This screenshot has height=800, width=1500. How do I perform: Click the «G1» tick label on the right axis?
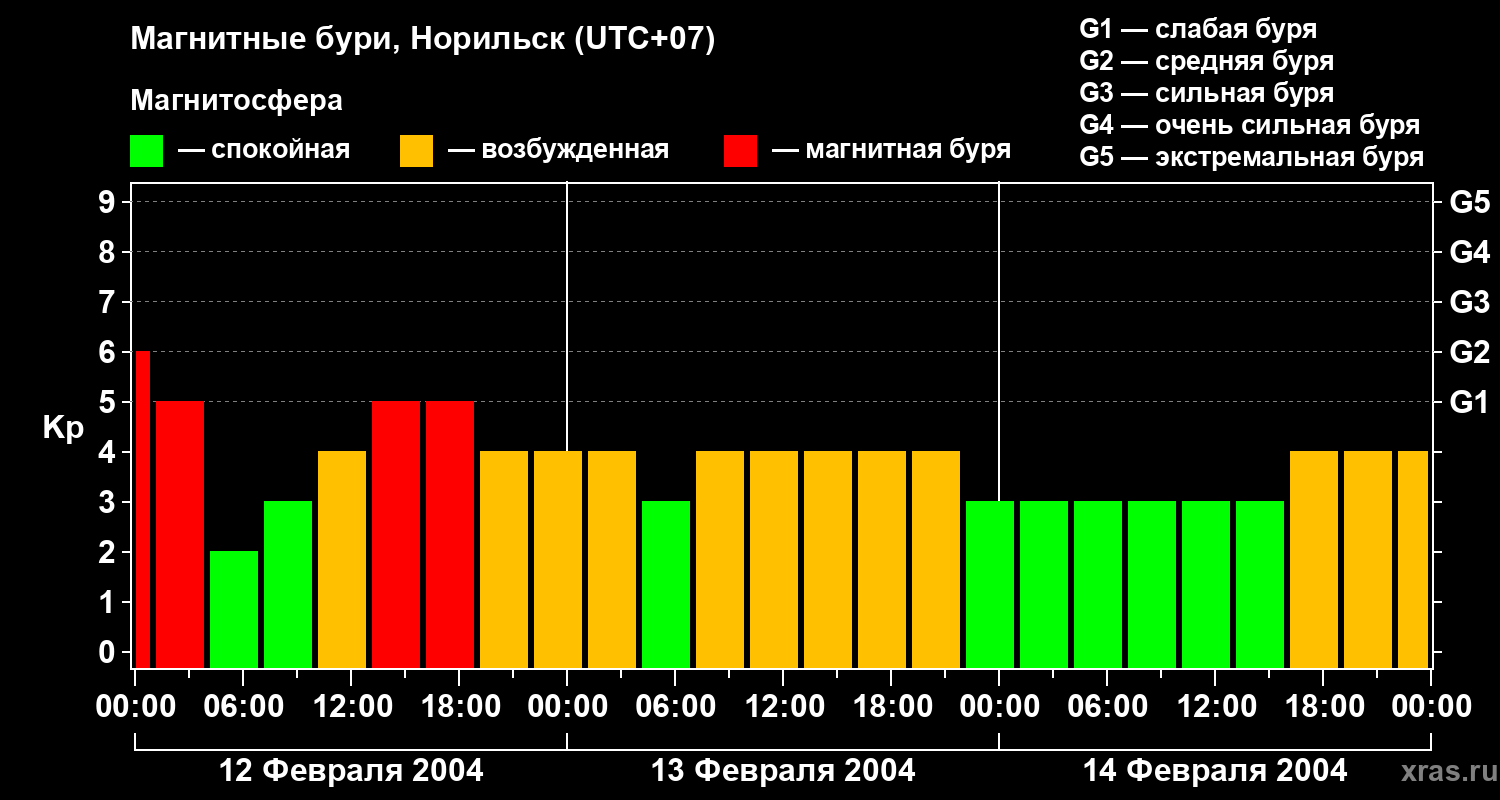tap(1469, 402)
